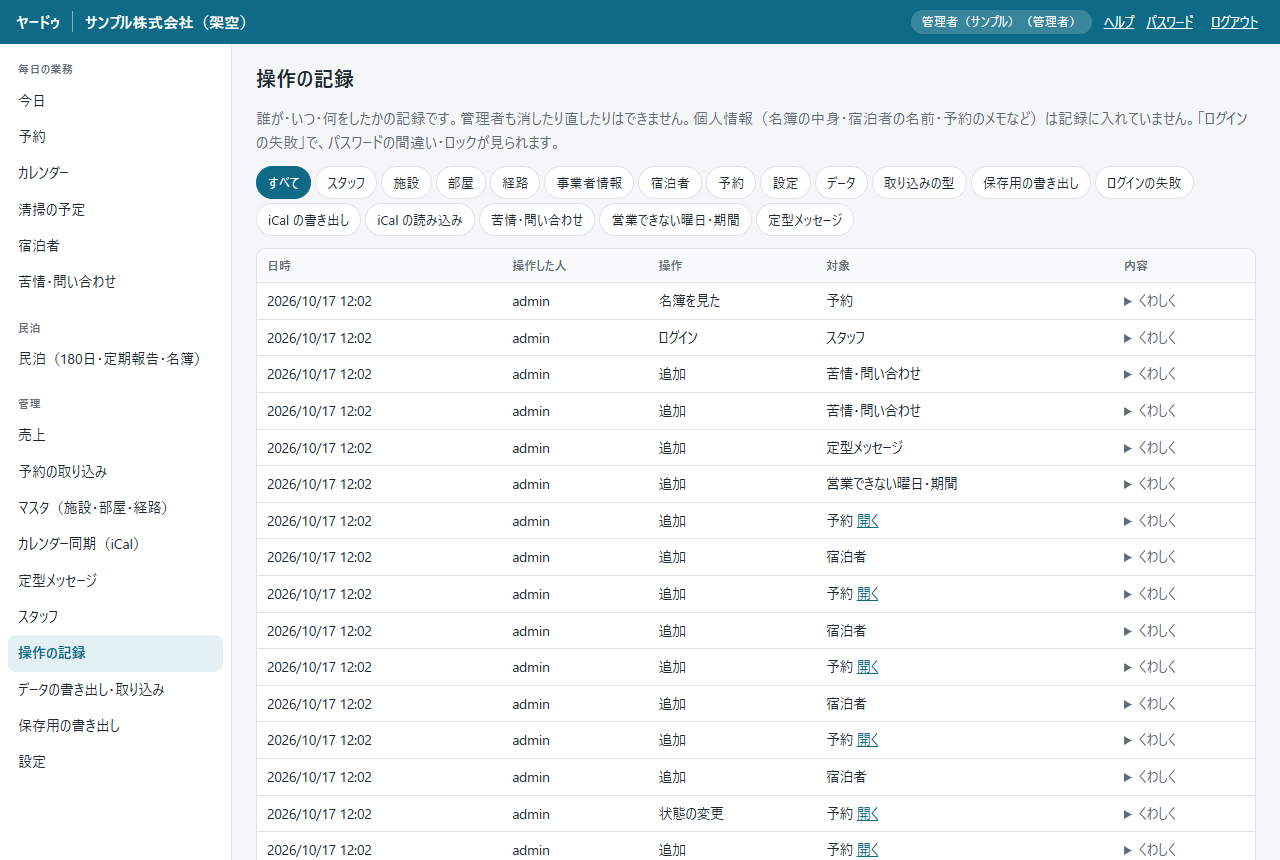Open 開く link in 状態の変更 row
1280x860 pixels.
click(x=868, y=814)
